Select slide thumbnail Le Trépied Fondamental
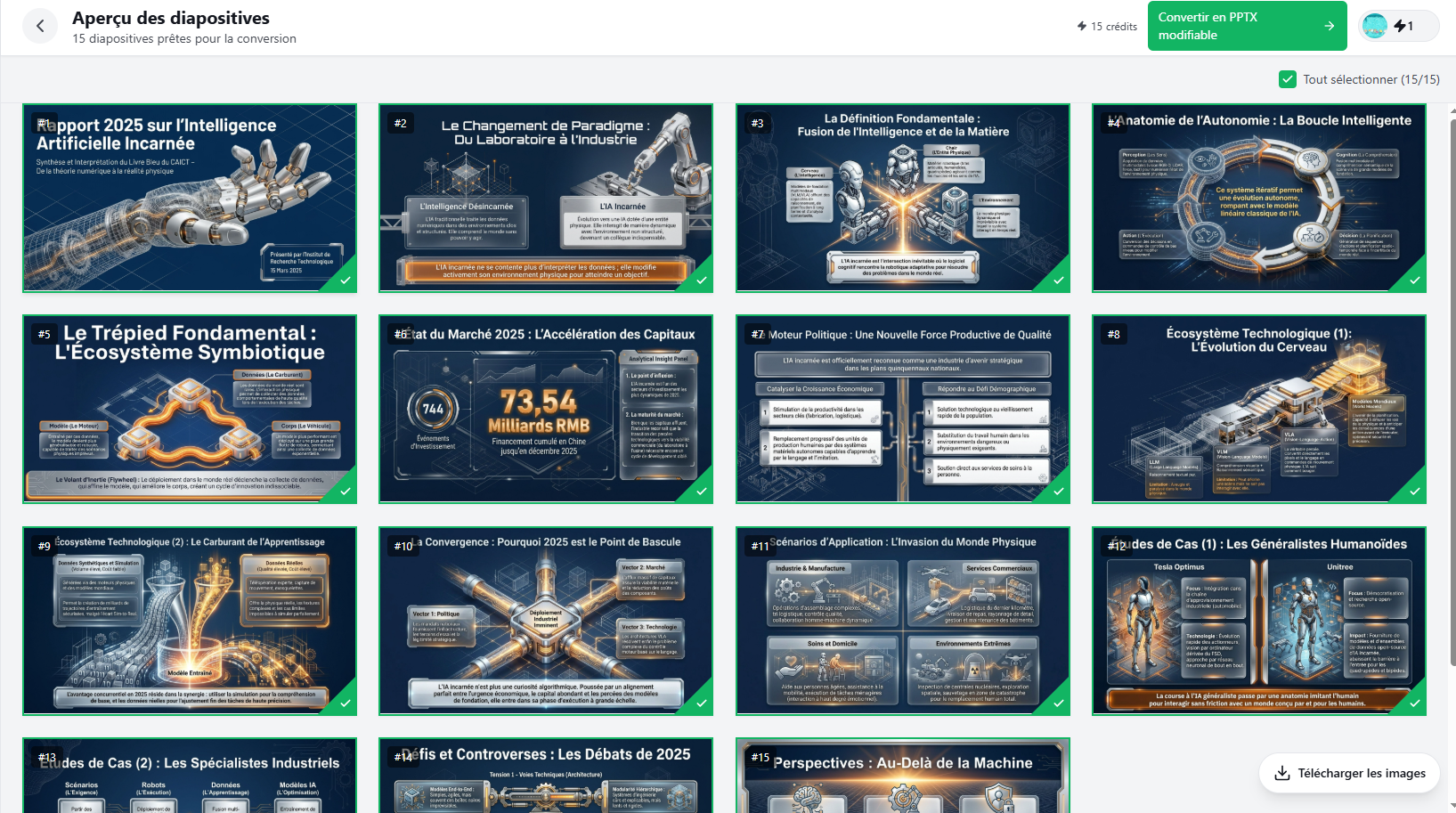 pyautogui.click(x=190, y=409)
